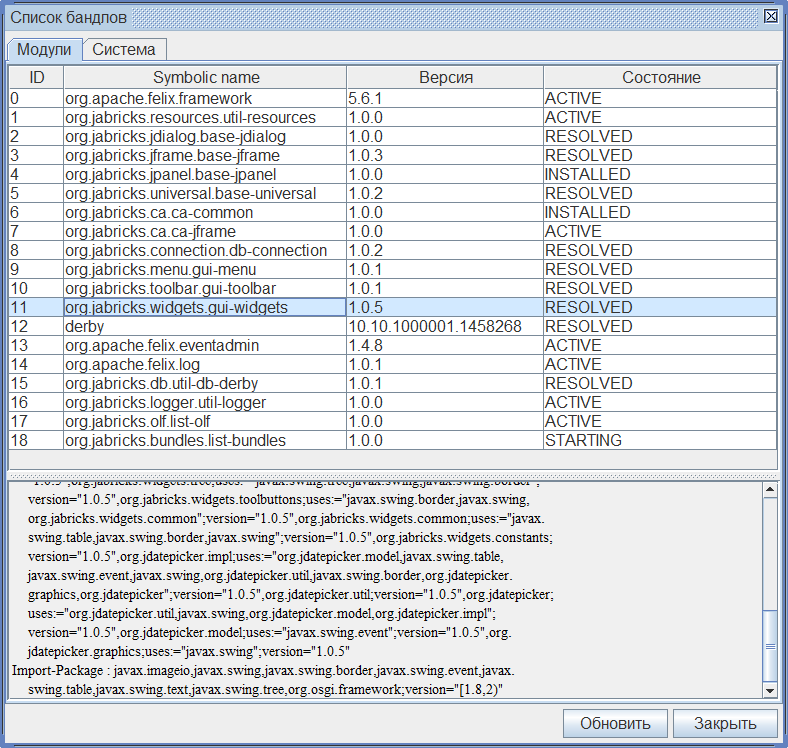The image size is (788, 748).
Task: Select org.jabricks.universal.base-universal entry
Action: point(205,193)
